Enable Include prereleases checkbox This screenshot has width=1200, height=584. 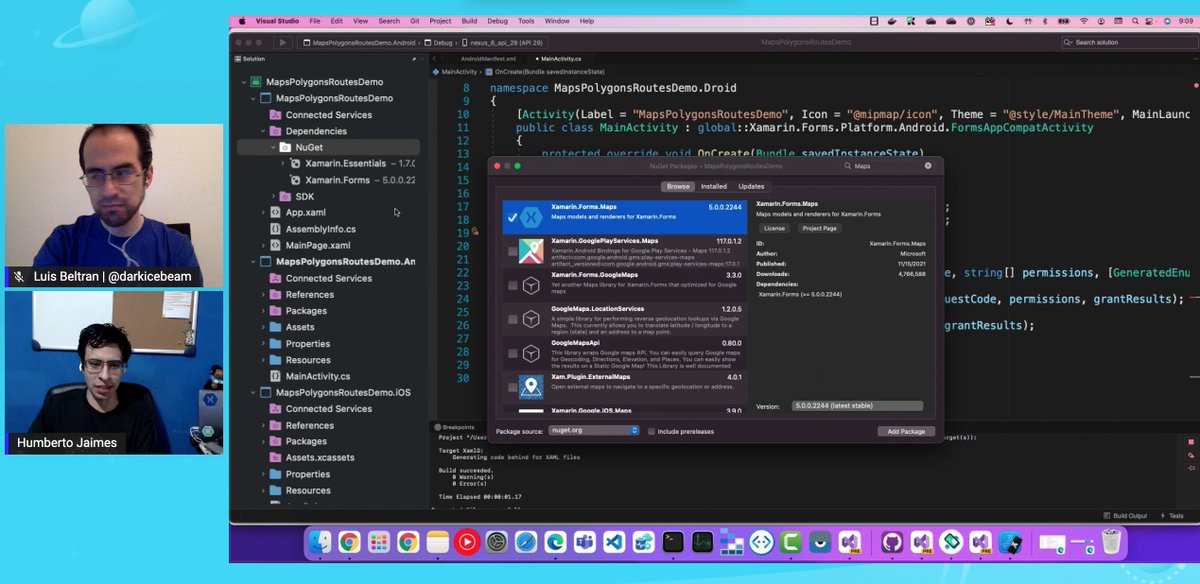pos(651,431)
